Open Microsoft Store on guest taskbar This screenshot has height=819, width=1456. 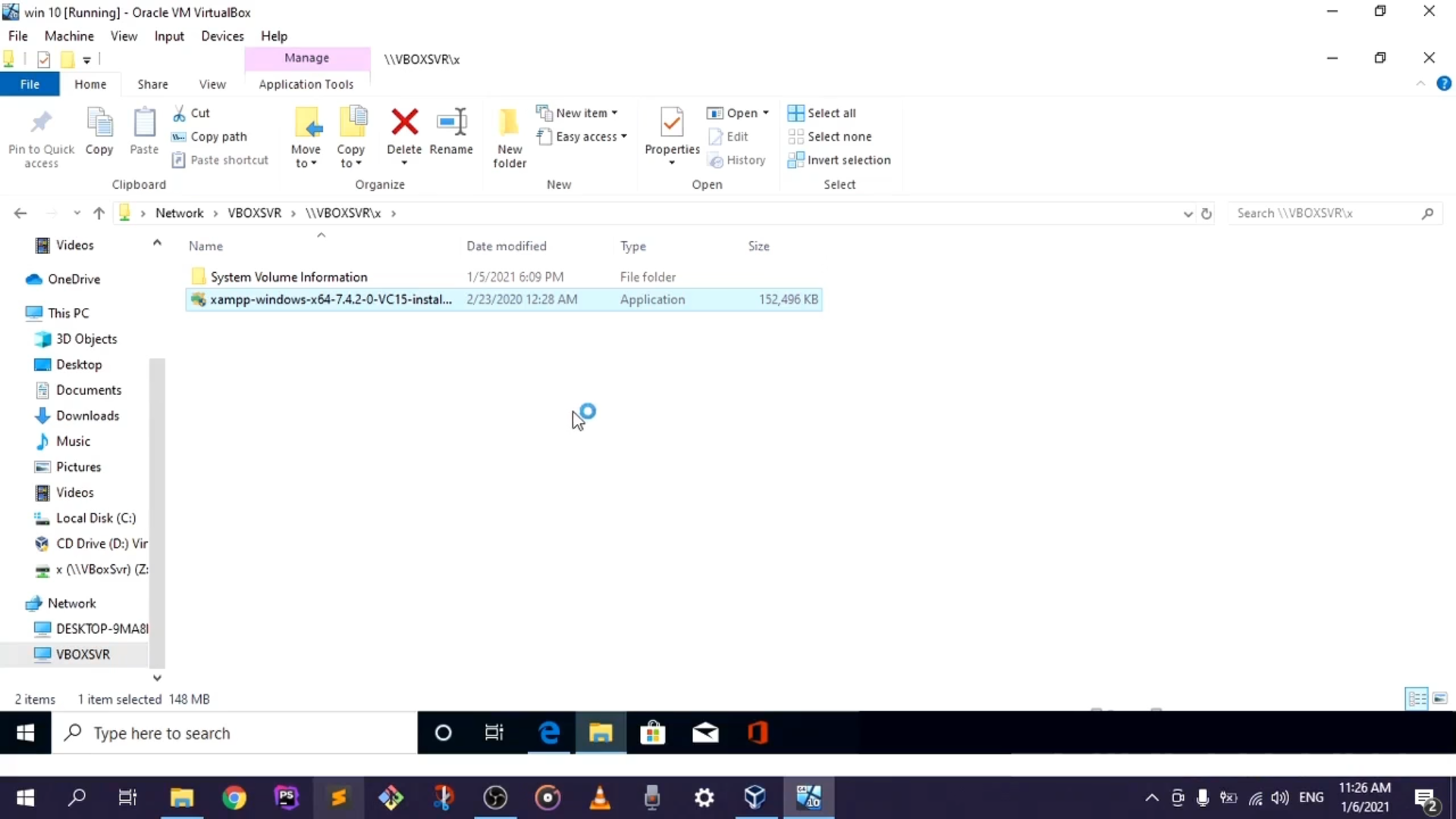pyautogui.click(x=652, y=733)
